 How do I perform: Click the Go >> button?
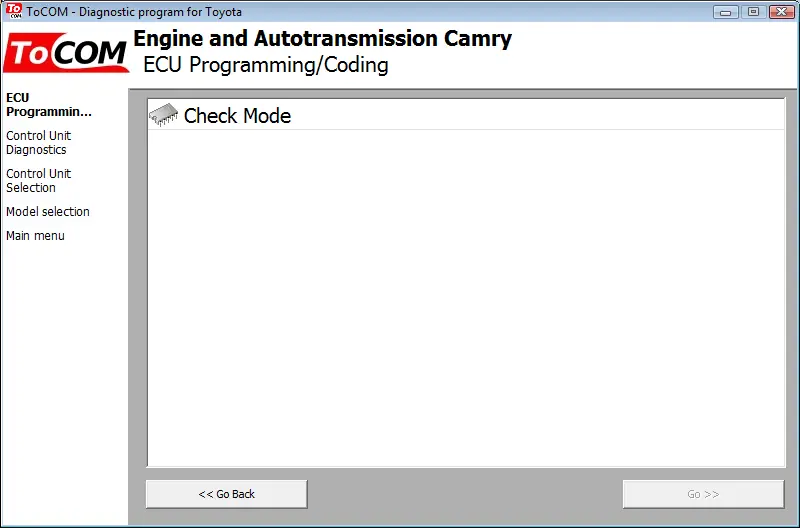tap(703, 494)
